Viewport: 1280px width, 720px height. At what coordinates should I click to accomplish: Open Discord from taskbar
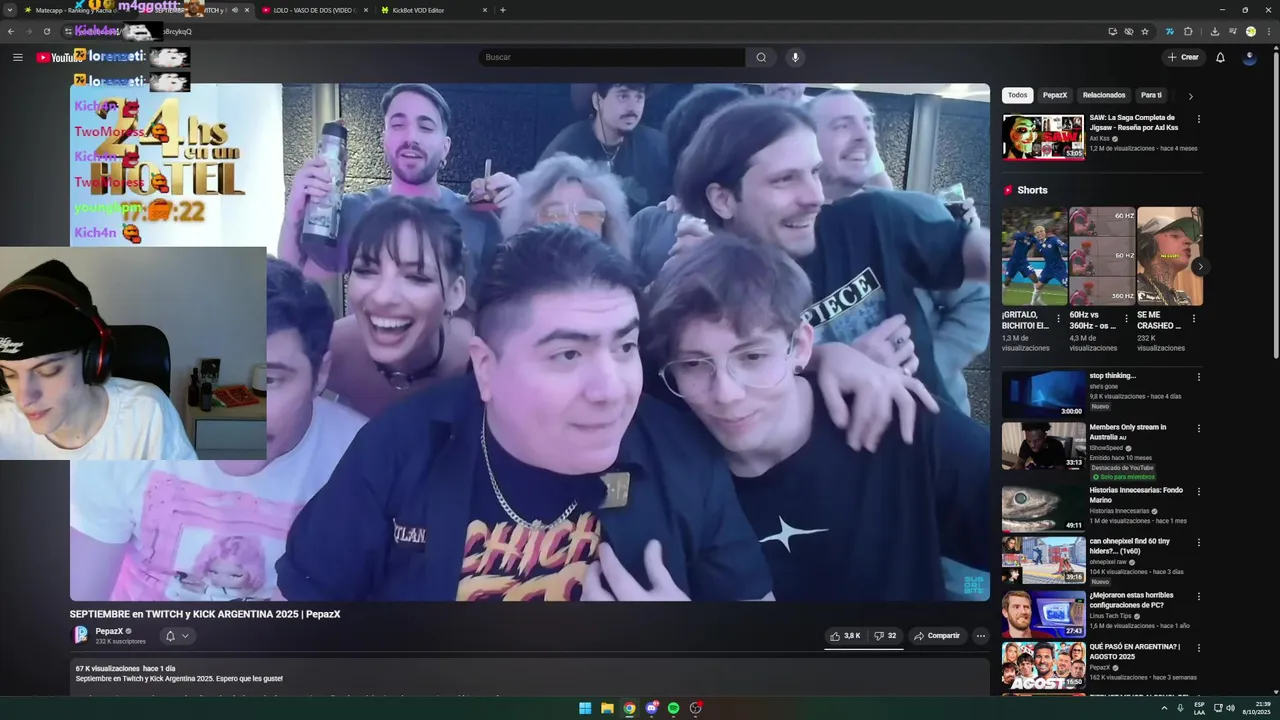point(651,708)
